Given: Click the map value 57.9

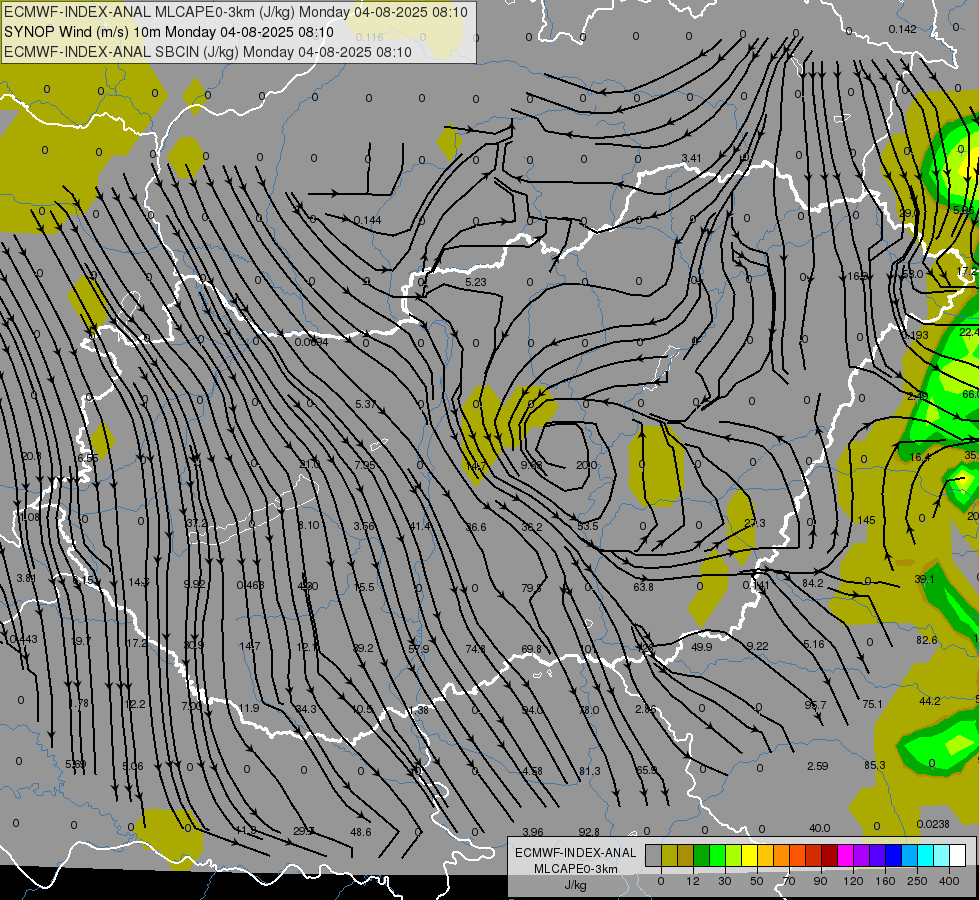Looking at the screenshot, I should 418,649.
